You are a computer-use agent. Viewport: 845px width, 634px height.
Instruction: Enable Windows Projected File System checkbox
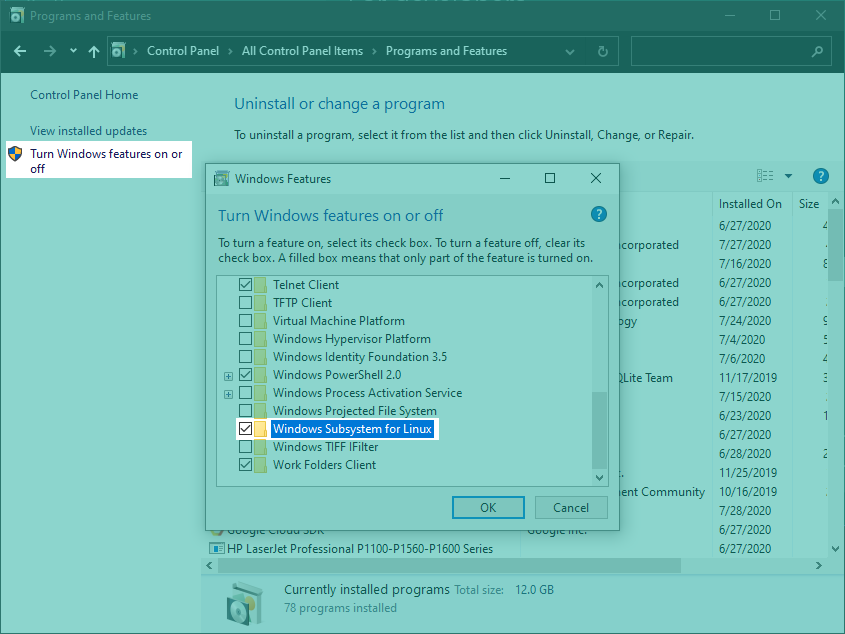(x=245, y=410)
